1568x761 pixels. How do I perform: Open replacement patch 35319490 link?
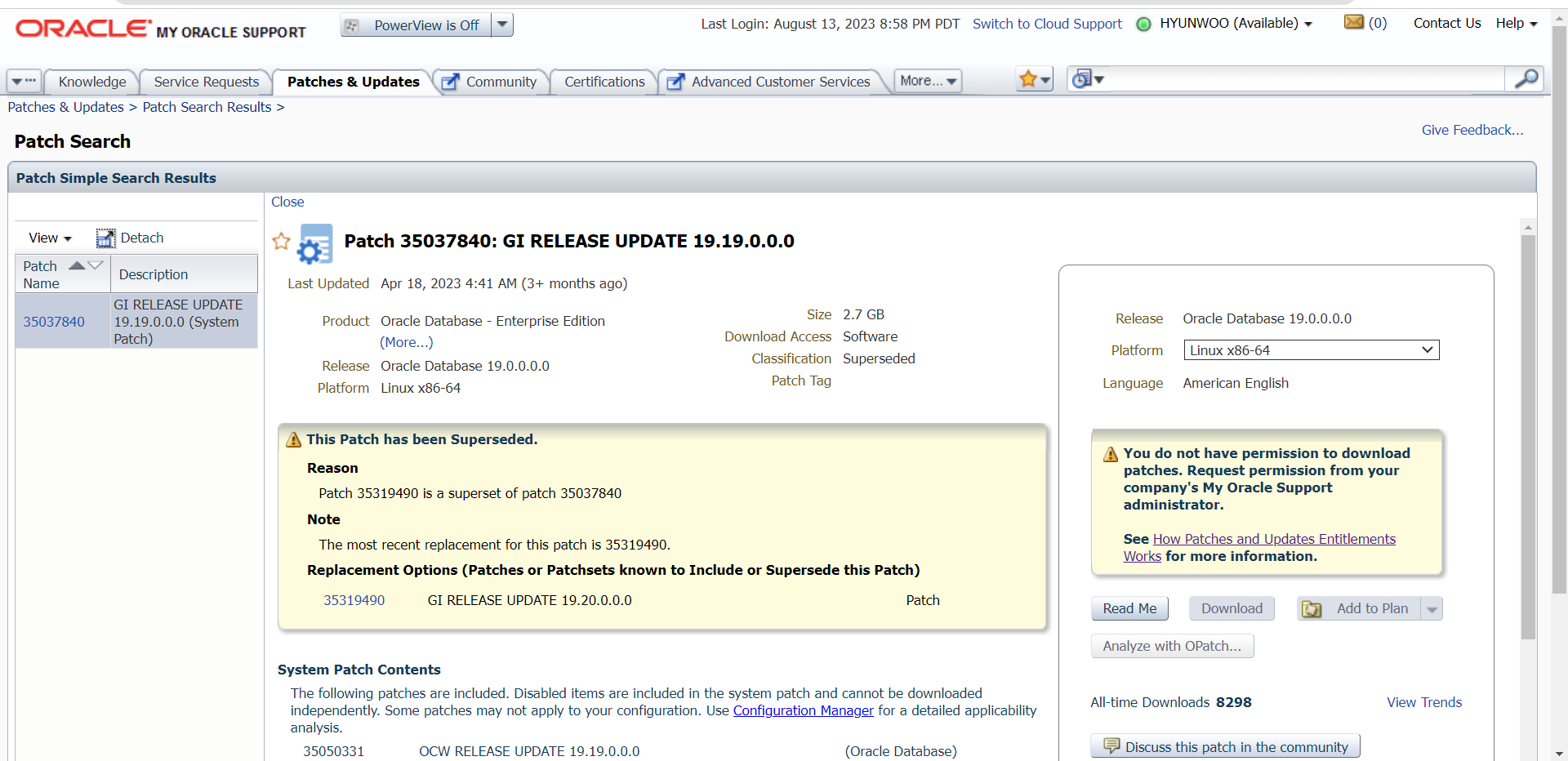coord(354,600)
